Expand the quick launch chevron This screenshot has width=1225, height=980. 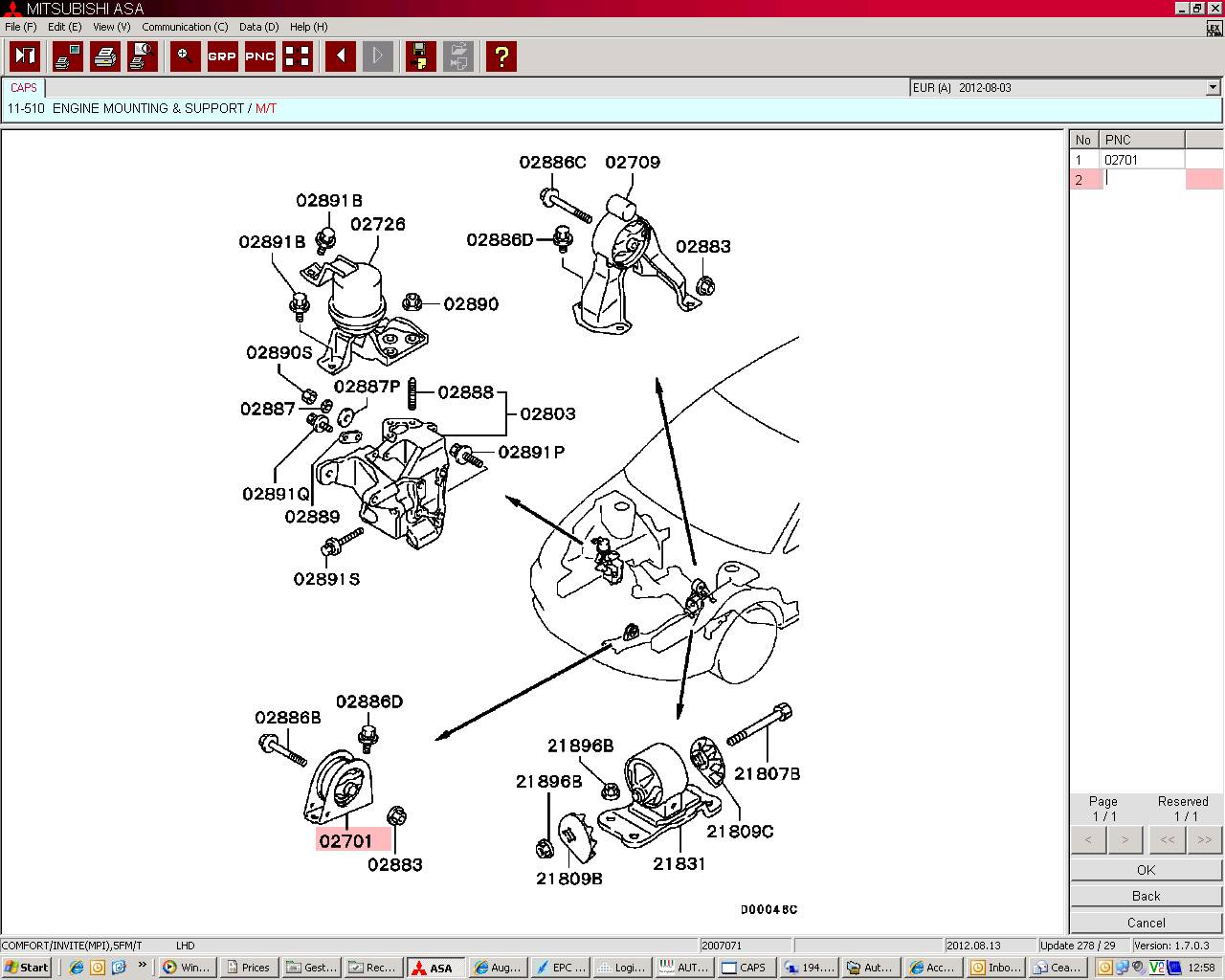(143, 966)
